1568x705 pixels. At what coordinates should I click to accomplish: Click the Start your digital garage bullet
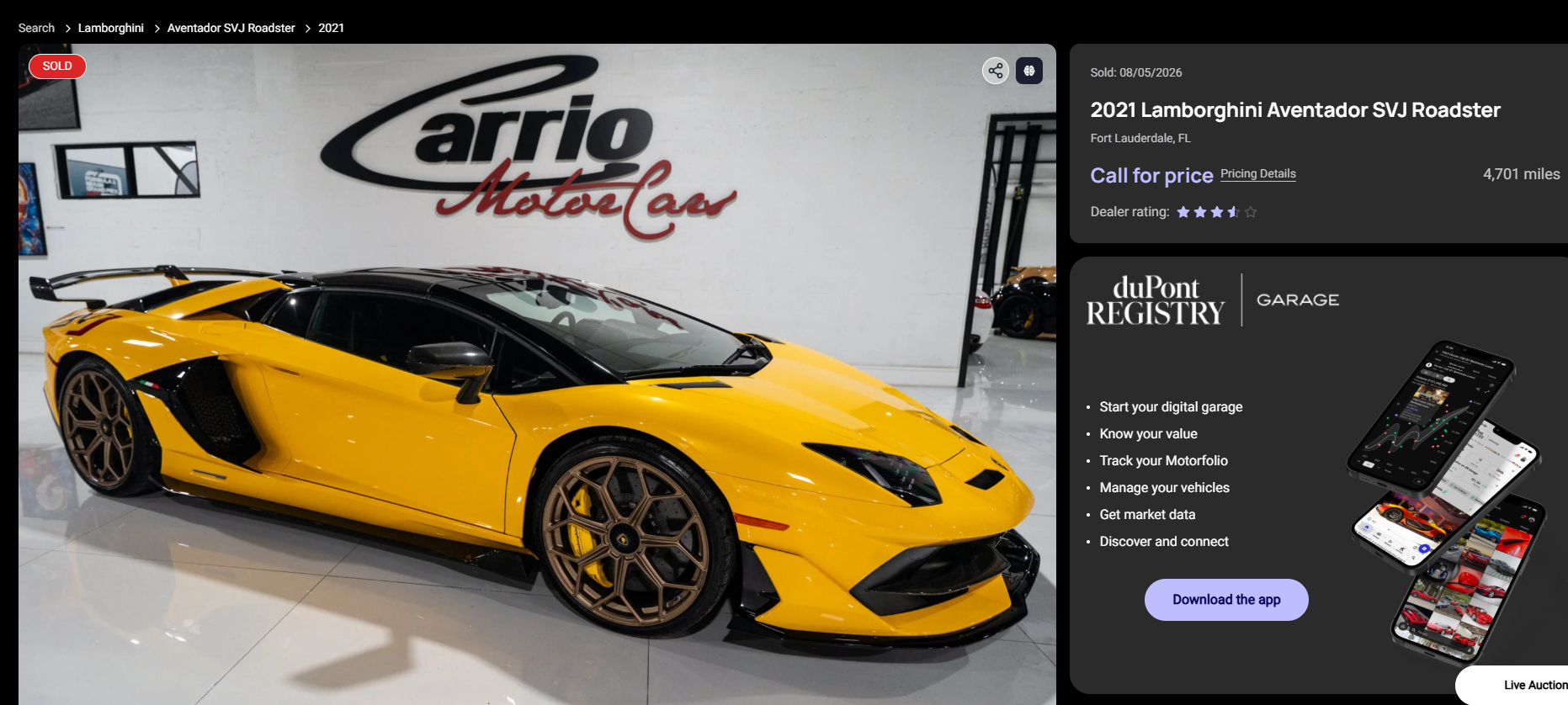1171,407
